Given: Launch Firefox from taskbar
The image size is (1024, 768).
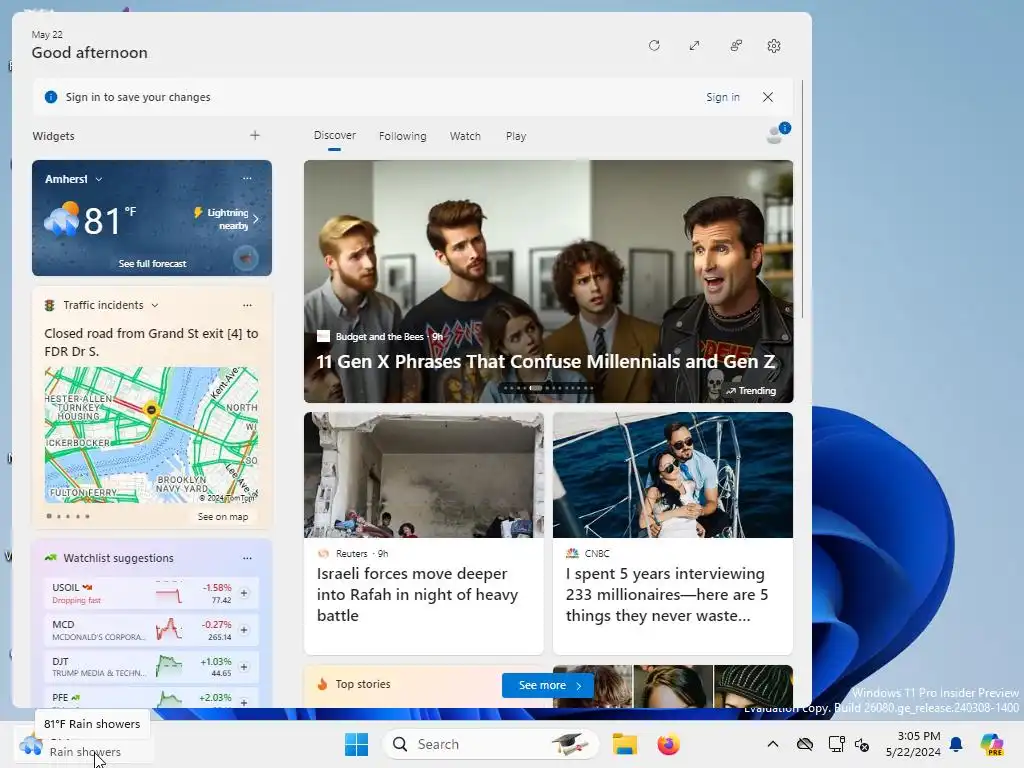Looking at the screenshot, I should click(x=668, y=744).
